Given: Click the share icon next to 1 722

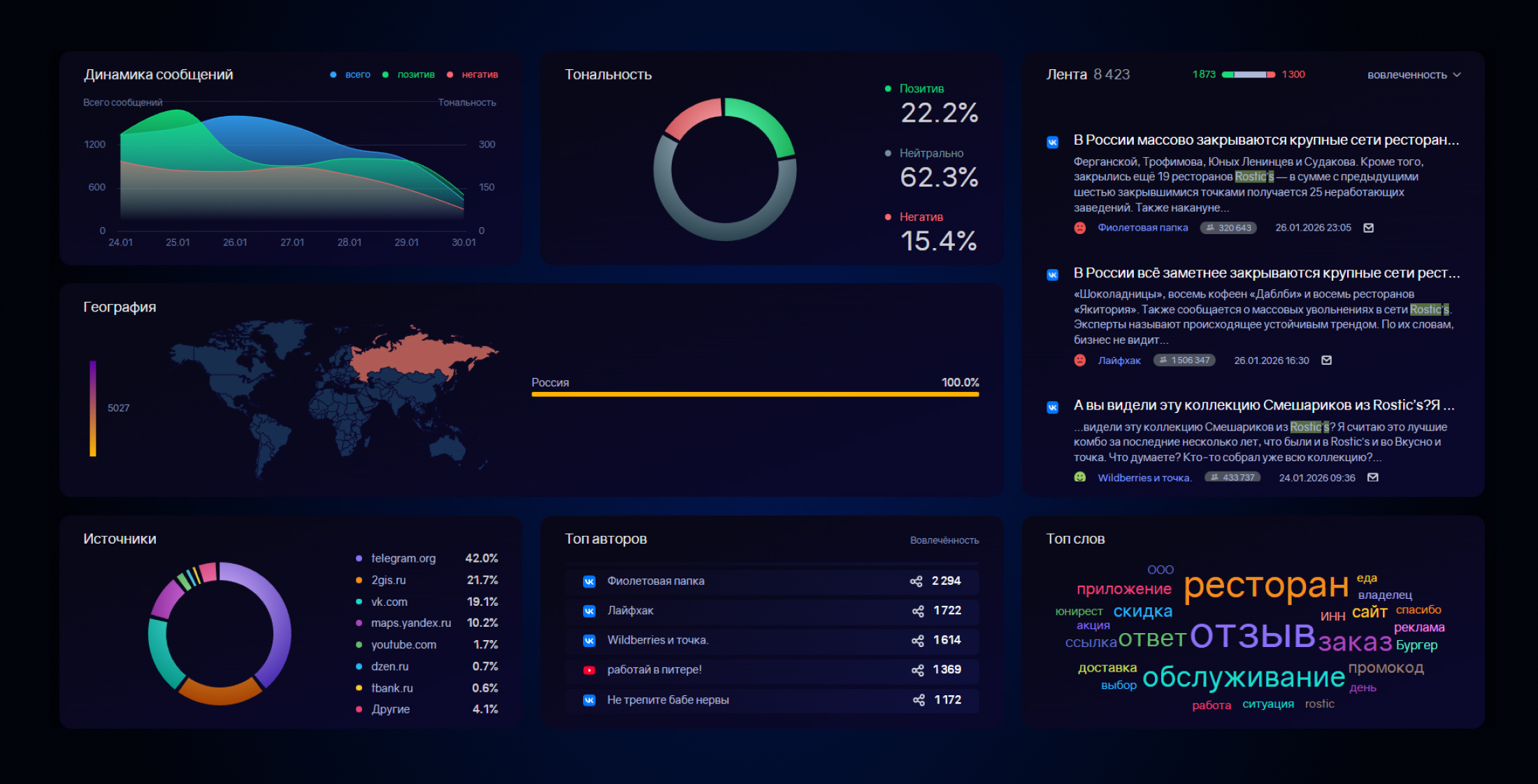Looking at the screenshot, I should (x=918, y=611).
